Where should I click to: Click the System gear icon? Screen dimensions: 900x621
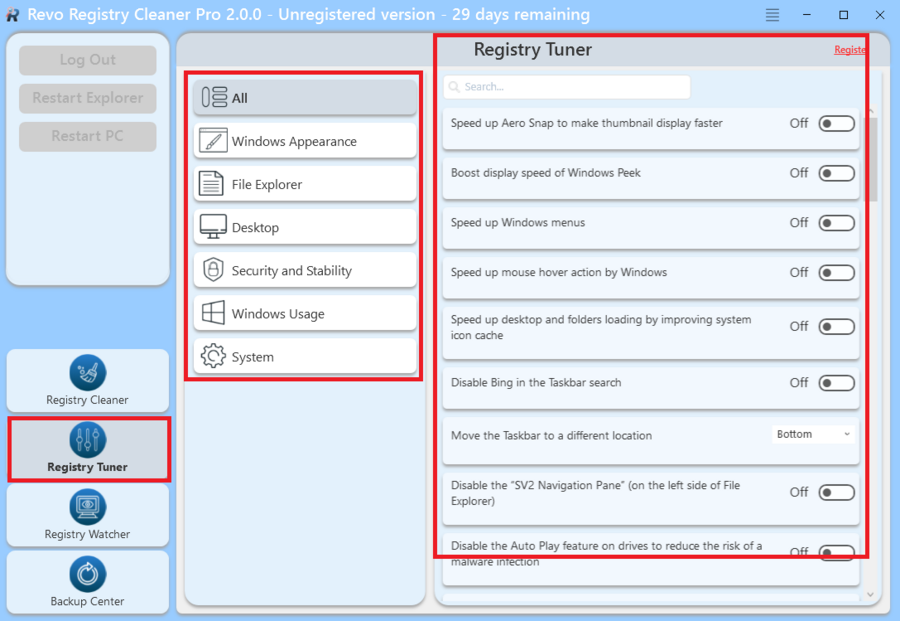[213, 356]
